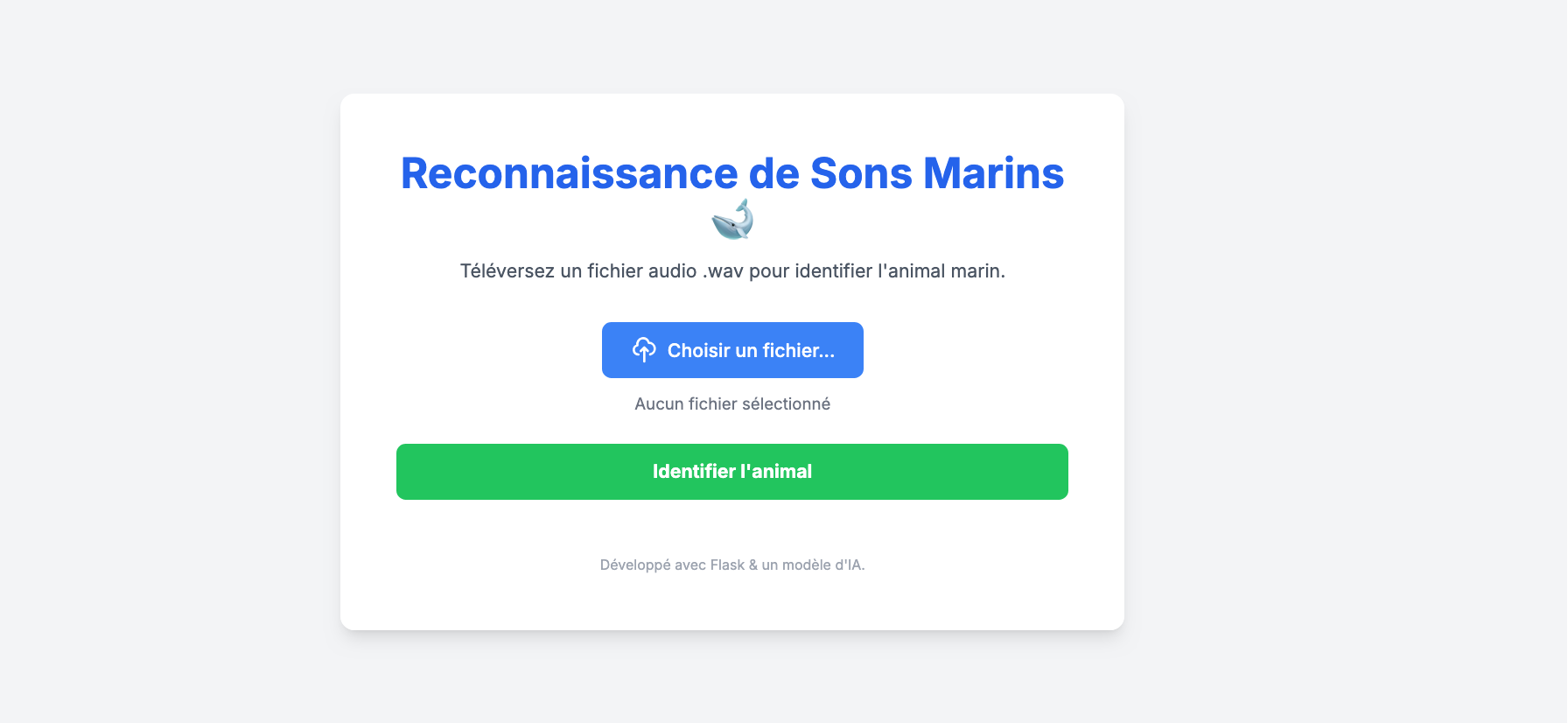Click ".wav" in the instruction text

[723, 271]
